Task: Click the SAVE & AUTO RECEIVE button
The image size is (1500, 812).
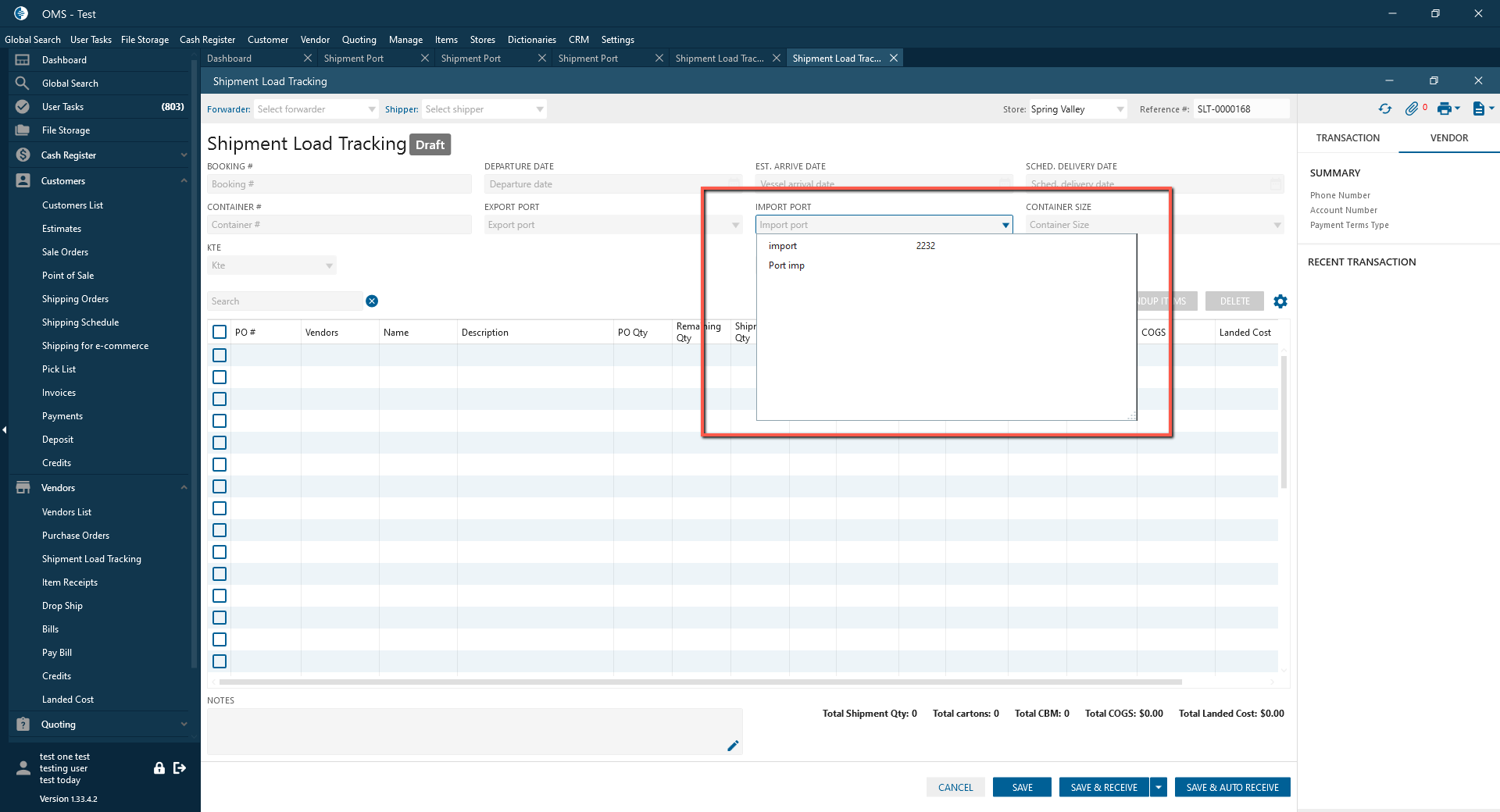Action: click(1232, 787)
